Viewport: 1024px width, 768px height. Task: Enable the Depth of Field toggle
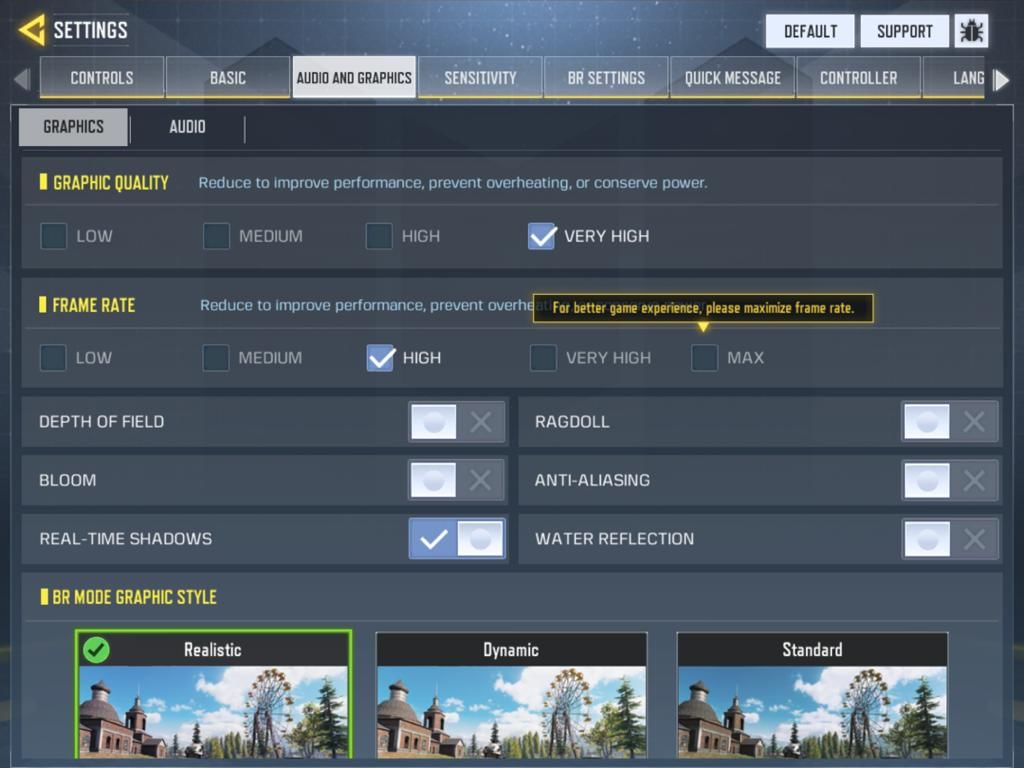pyautogui.click(x=457, y=422)
